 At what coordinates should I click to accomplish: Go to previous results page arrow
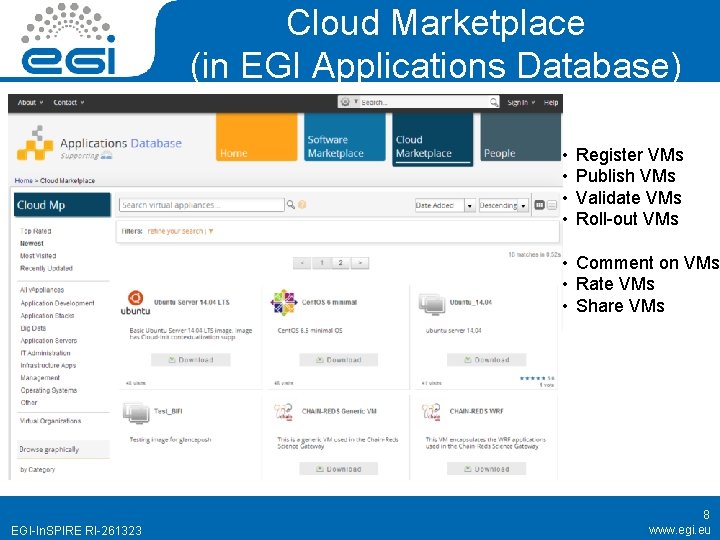coord(302,263)
